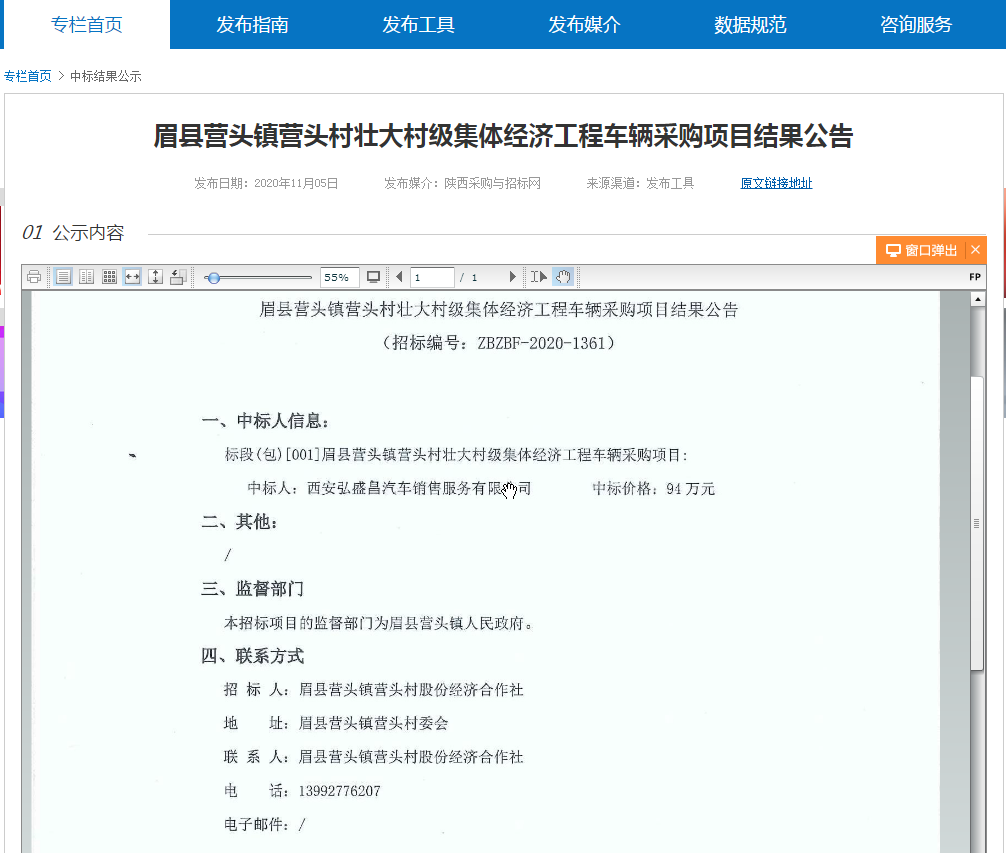
Task: Go to the previous page arrow
Action: click(x=399, y=277)
